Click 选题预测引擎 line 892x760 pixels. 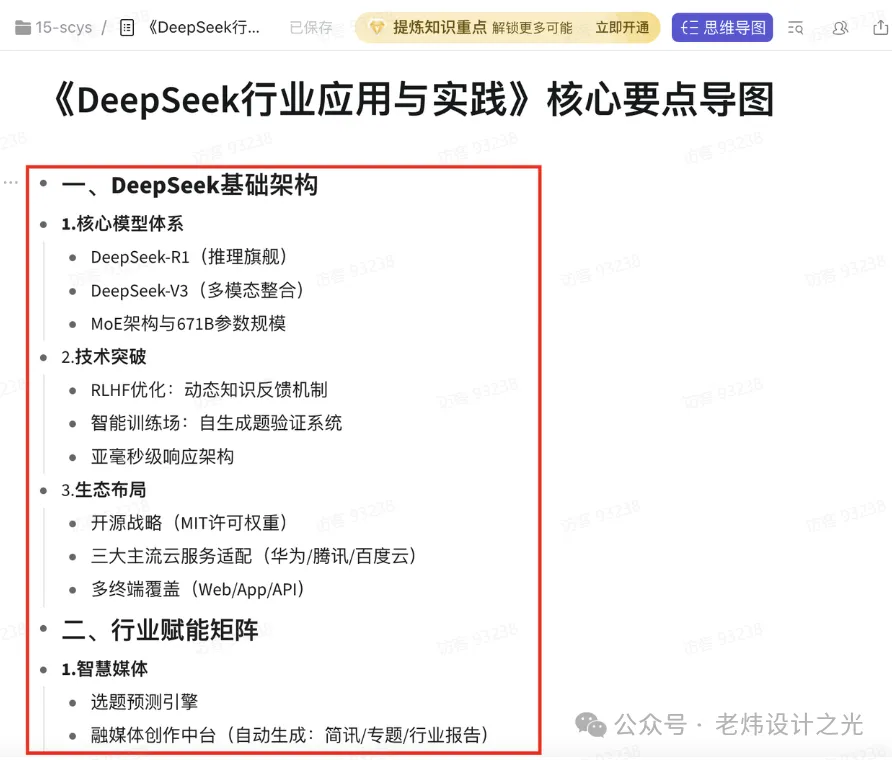pyautogui.click(x=144, y=702)
